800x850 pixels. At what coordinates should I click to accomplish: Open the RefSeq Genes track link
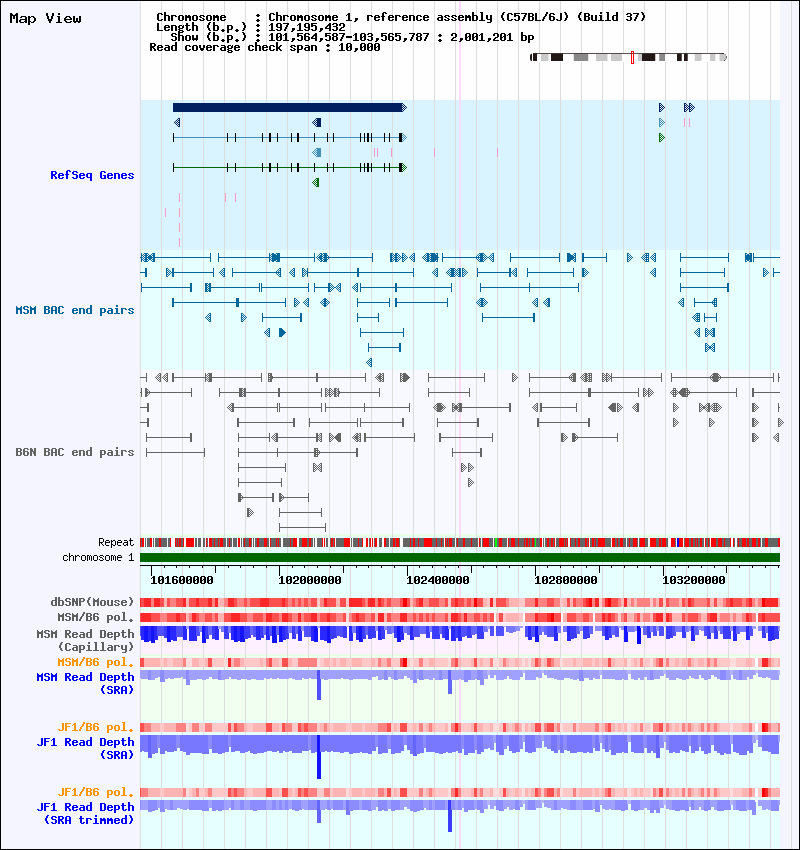click(x=92, y=175)
